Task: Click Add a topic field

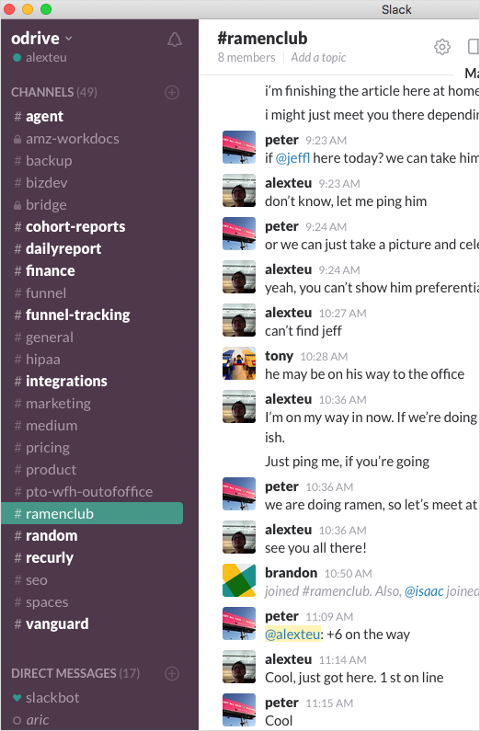Action: pos(318,57)
